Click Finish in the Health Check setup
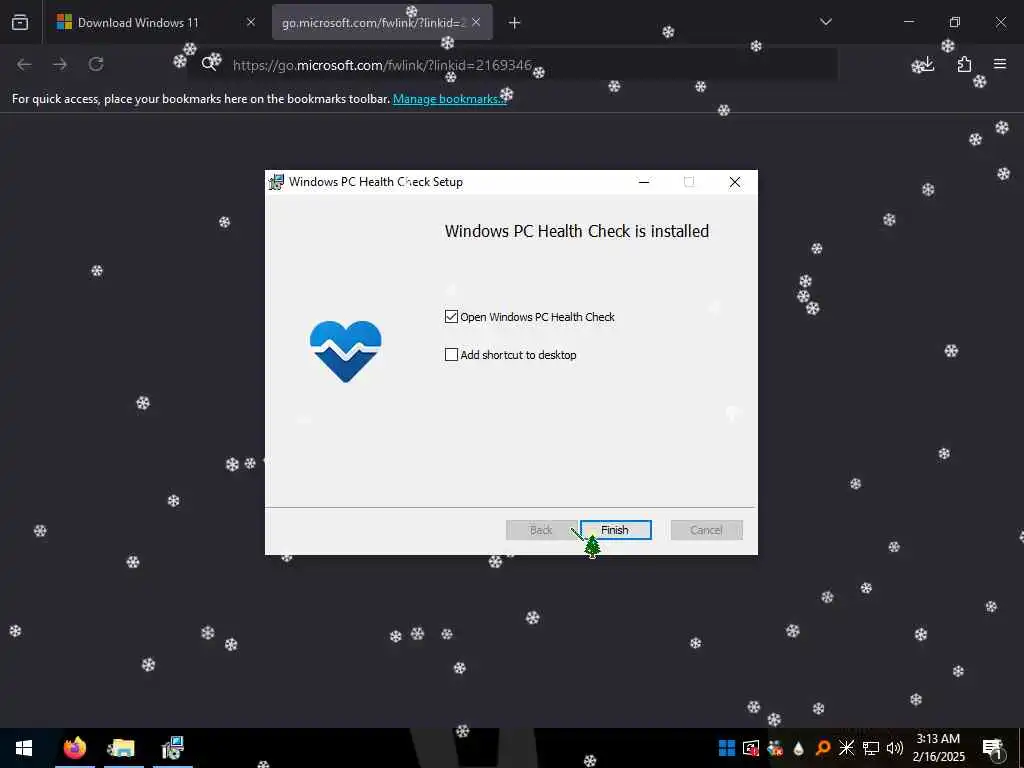Image resolution: width=1024 pixels, height=768 pixels. (x=615, y=530)
